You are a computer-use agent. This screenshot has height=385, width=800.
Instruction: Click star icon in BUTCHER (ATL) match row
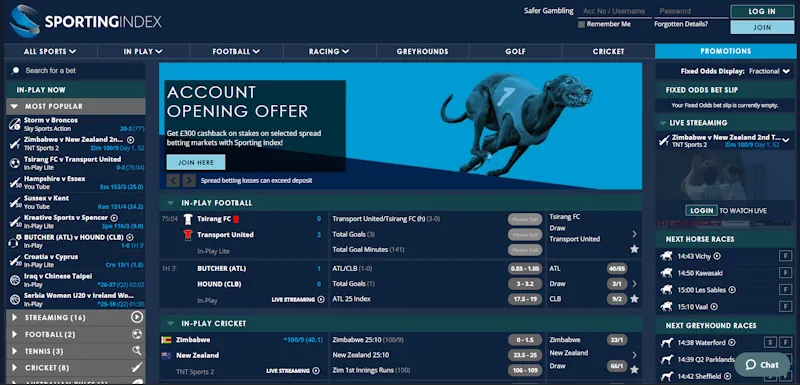pos(634,299)
